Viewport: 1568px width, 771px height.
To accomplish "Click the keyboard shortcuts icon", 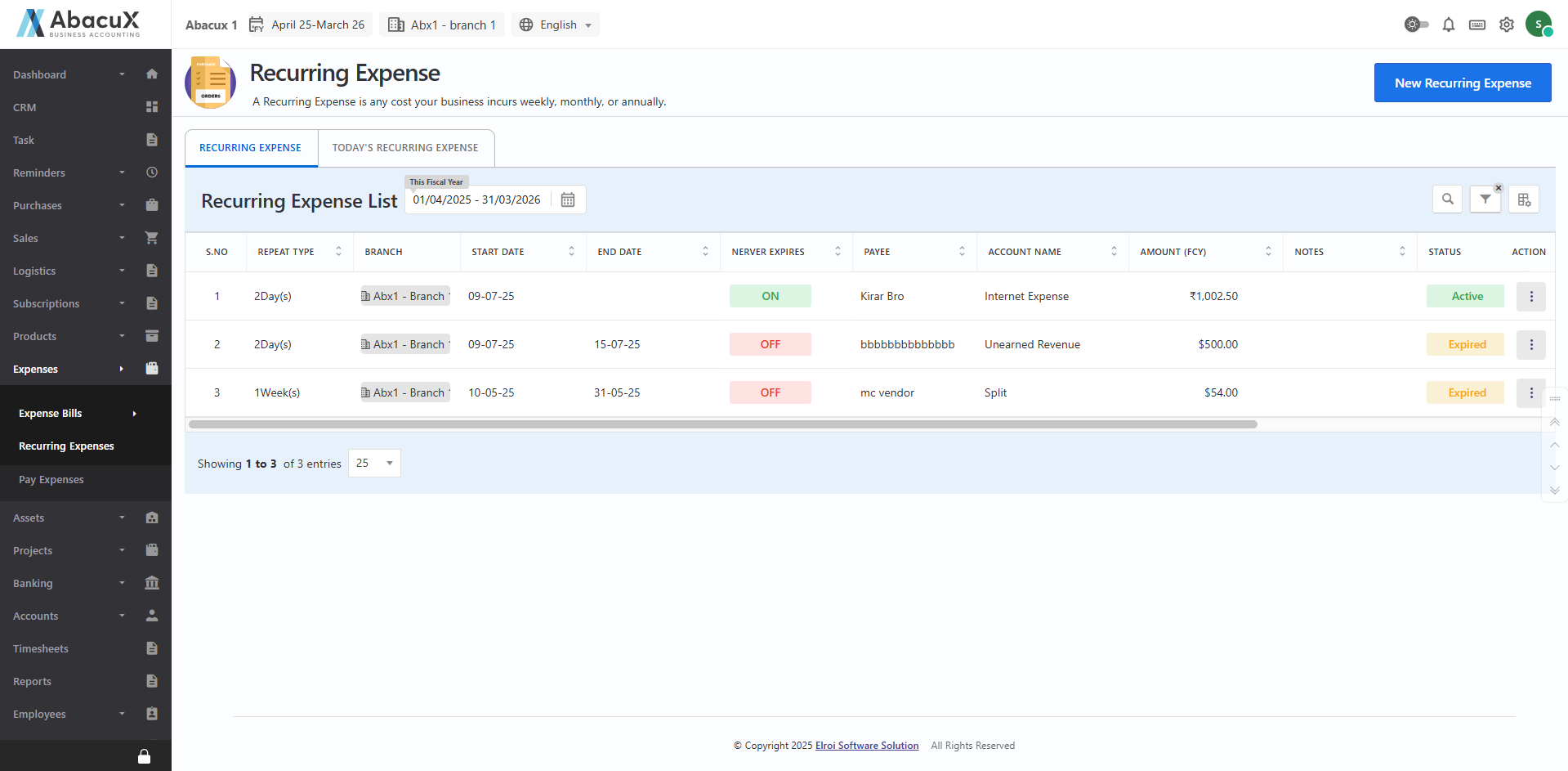I will click(1476, 25).
